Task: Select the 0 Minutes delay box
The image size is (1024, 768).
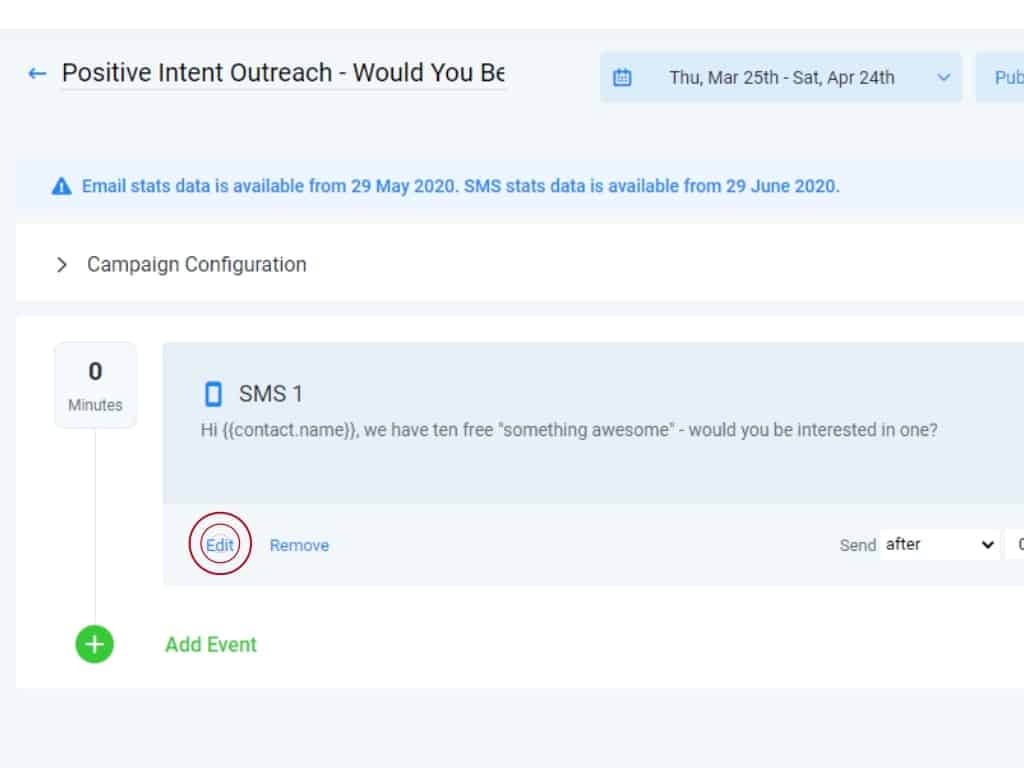Action: tap(95, 385)
